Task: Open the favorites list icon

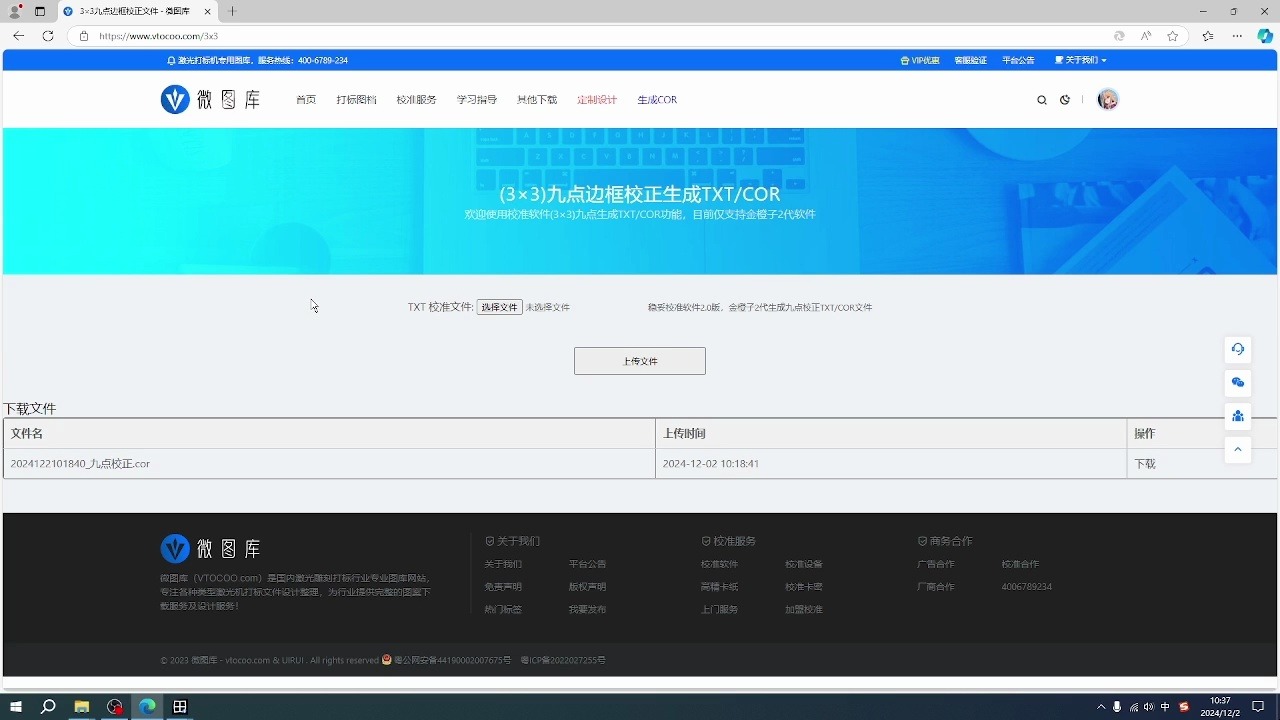Action: pyautogui.click(x=1208, y=36)
